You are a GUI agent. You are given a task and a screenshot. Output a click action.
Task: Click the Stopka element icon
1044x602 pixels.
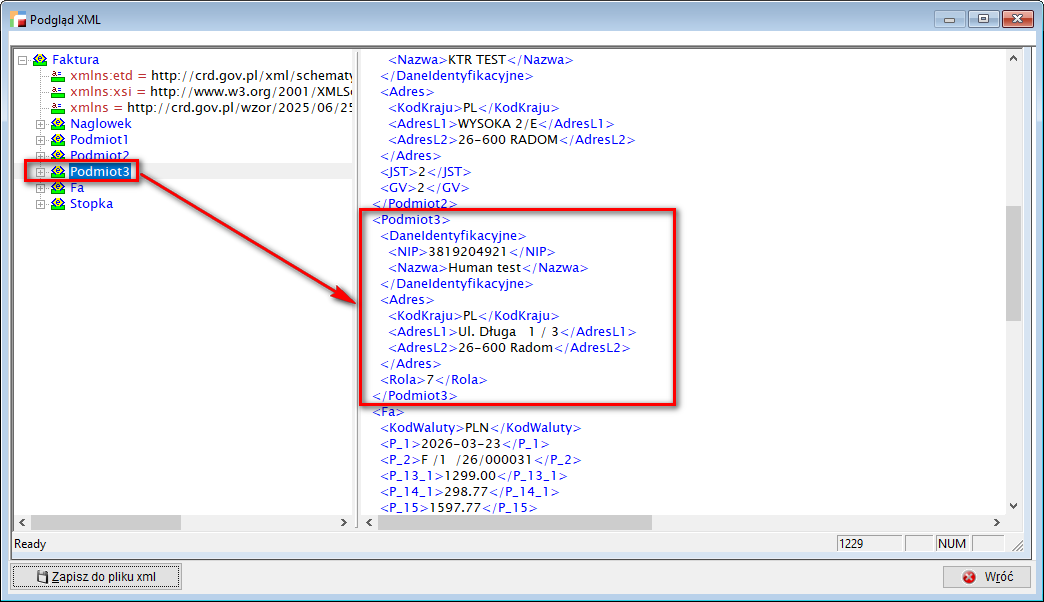point(58,204)
